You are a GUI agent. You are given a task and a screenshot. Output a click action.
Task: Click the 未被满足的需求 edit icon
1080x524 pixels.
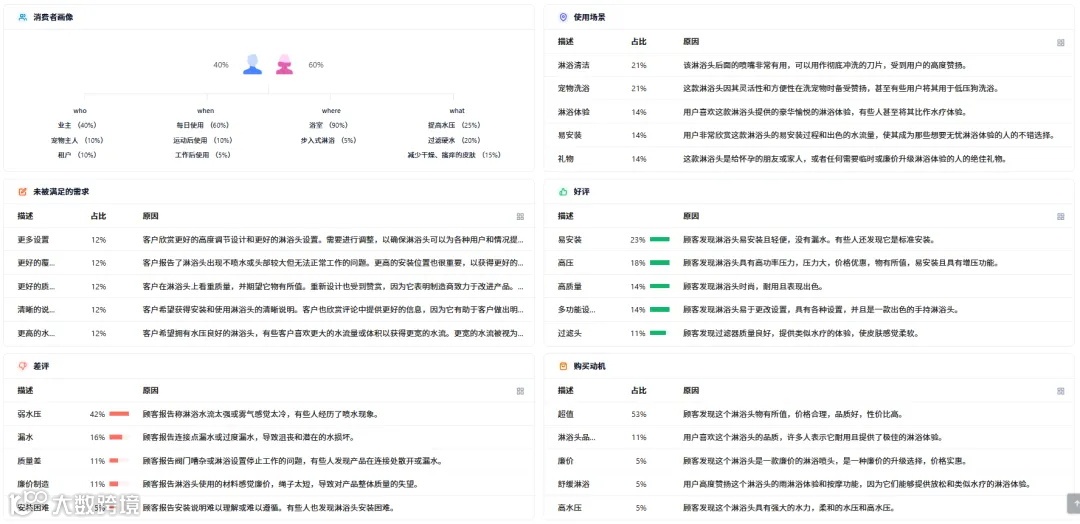pos(23,191)
